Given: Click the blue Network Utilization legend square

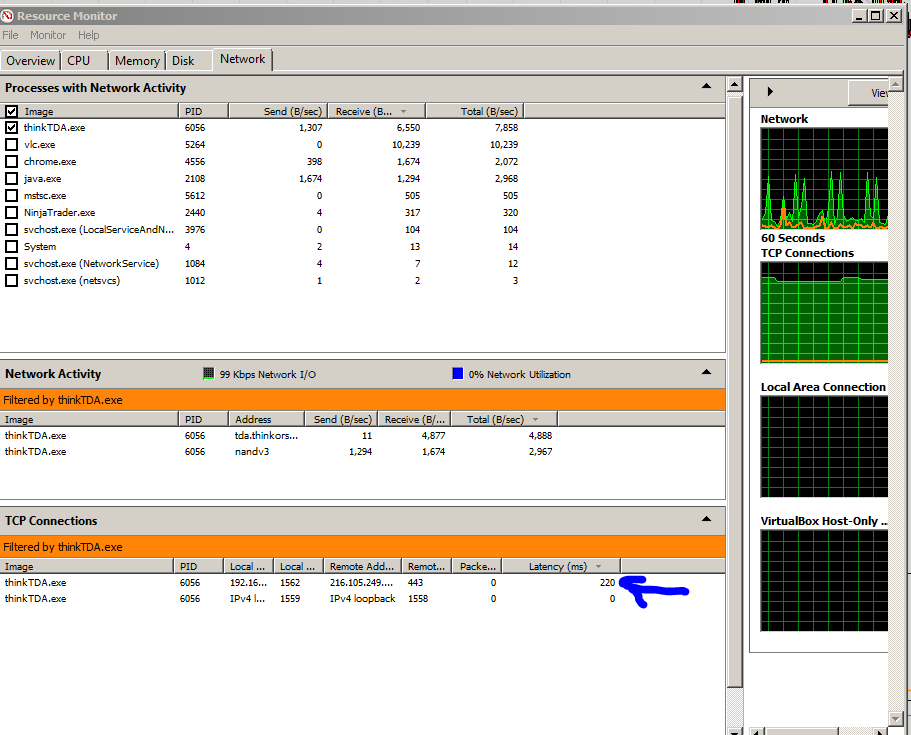Looking at the screenshot, I should coord(458,374).
